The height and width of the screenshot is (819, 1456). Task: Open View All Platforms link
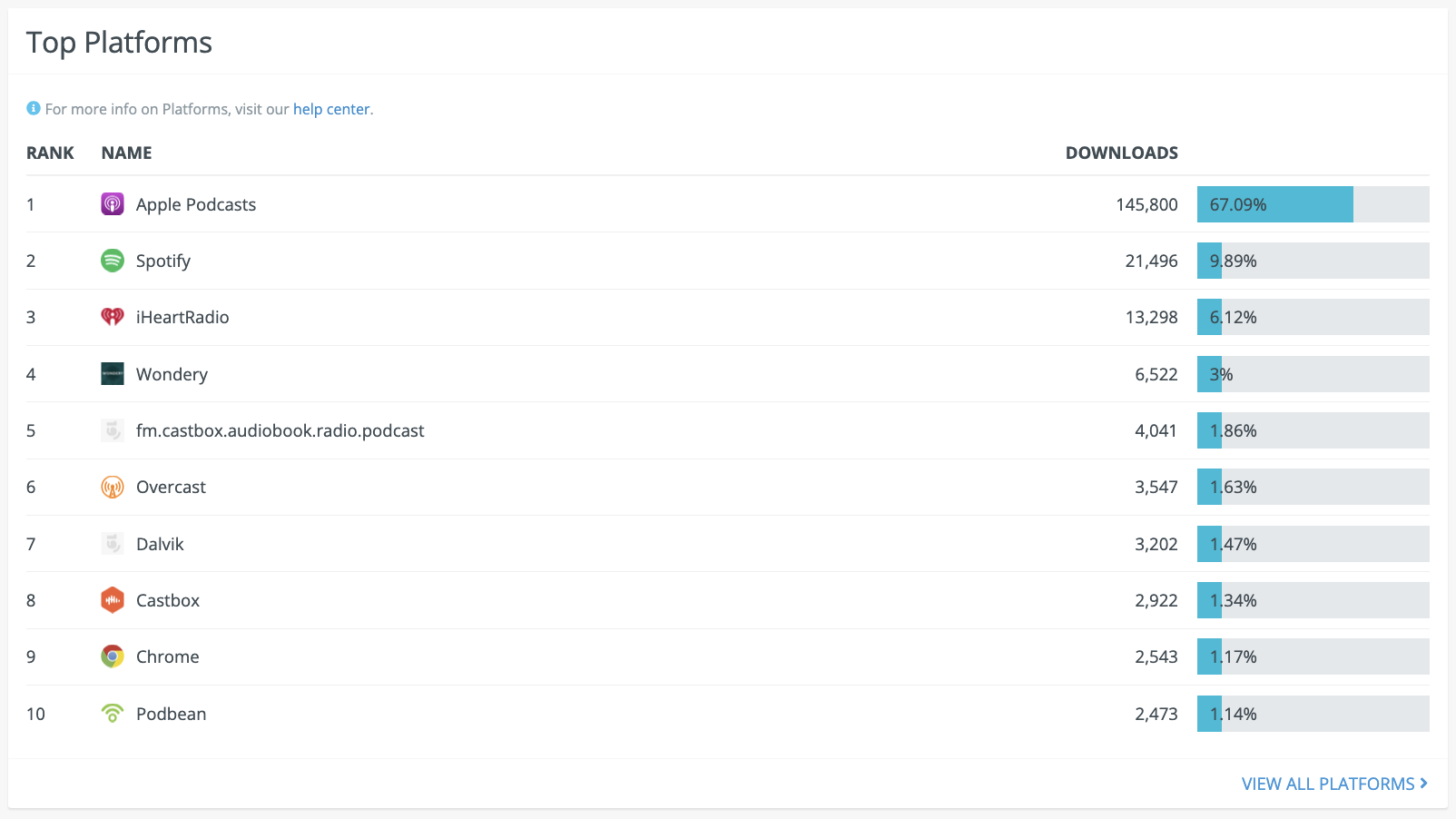point(1327,784)
